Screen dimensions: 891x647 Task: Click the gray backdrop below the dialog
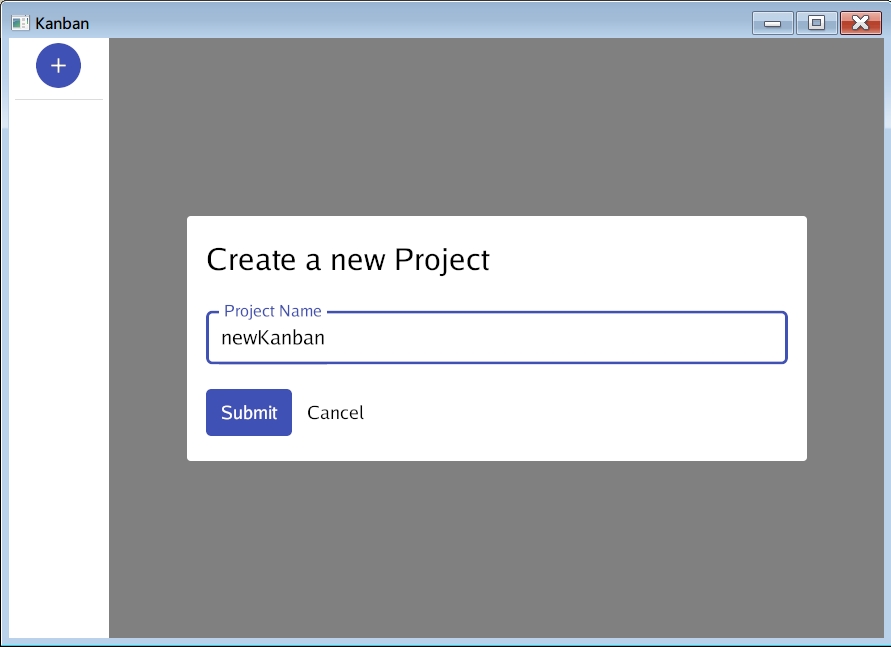[496, 550]
